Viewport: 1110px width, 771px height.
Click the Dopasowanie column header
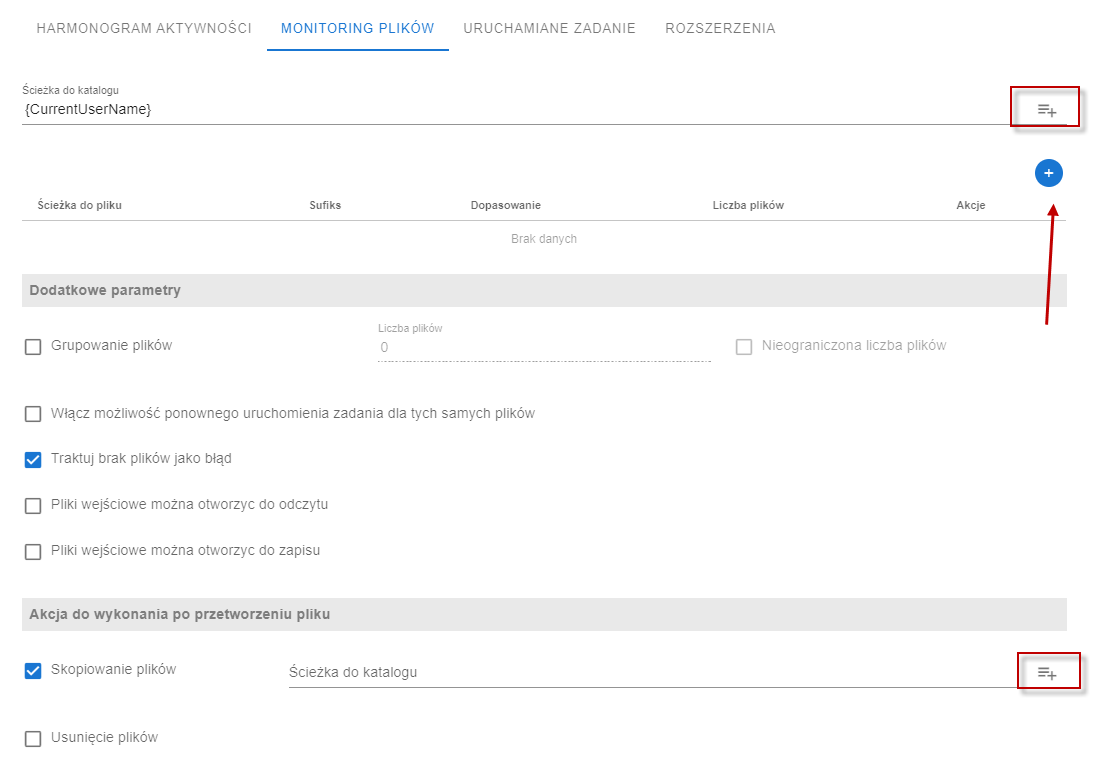505,205
